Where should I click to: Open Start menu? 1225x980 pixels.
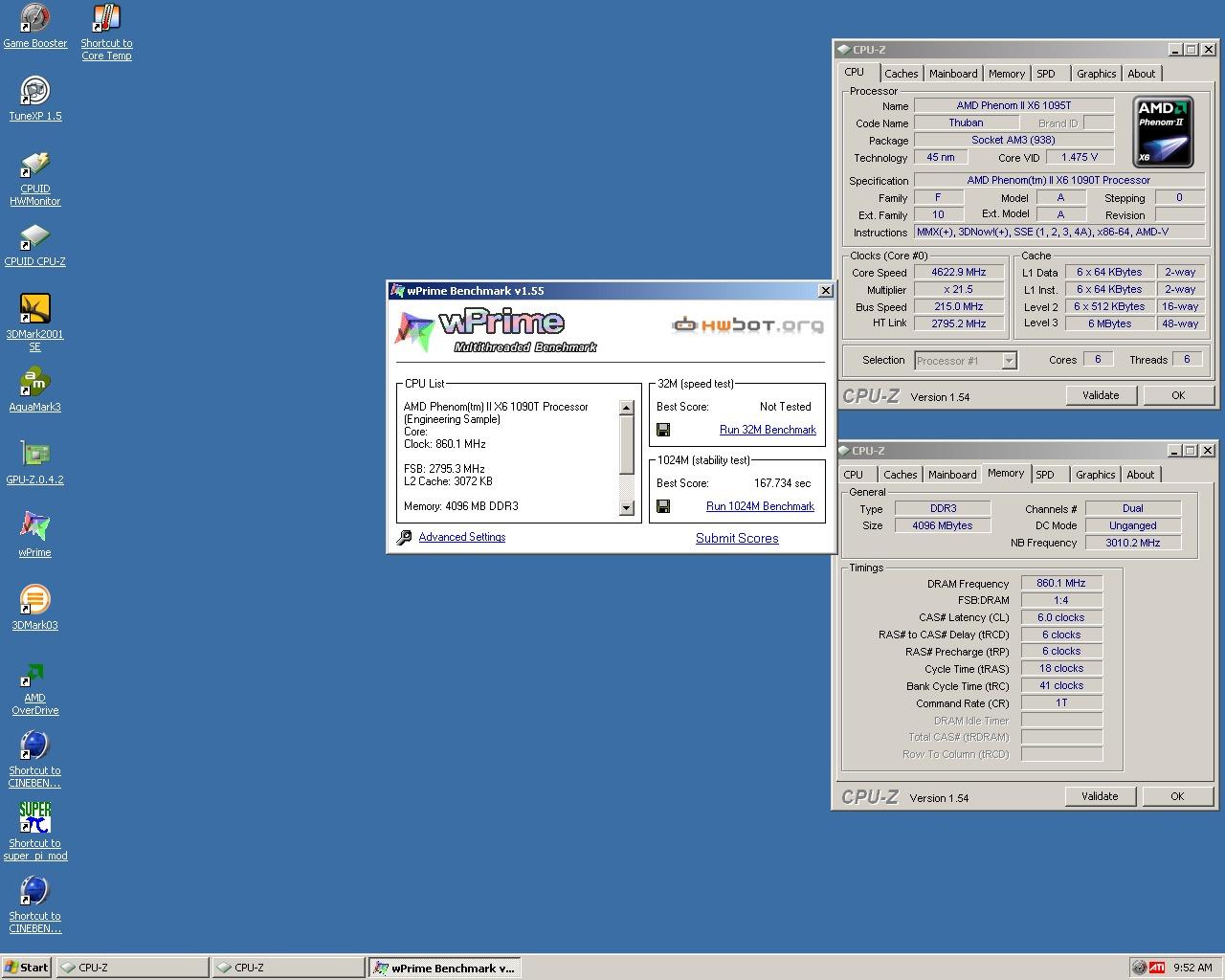click(27, 968)
